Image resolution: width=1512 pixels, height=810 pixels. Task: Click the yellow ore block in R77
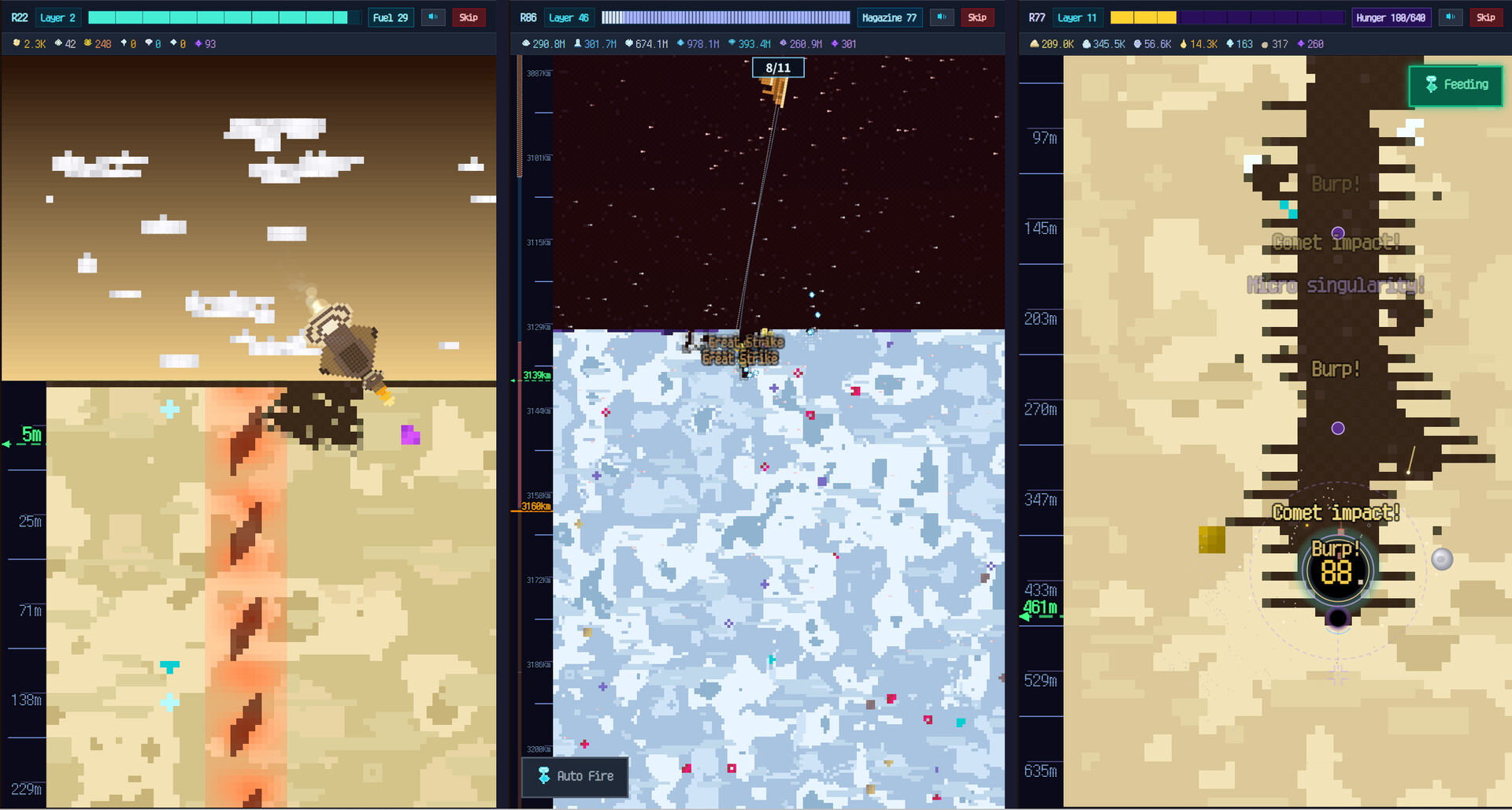[x=1212, y=540]
